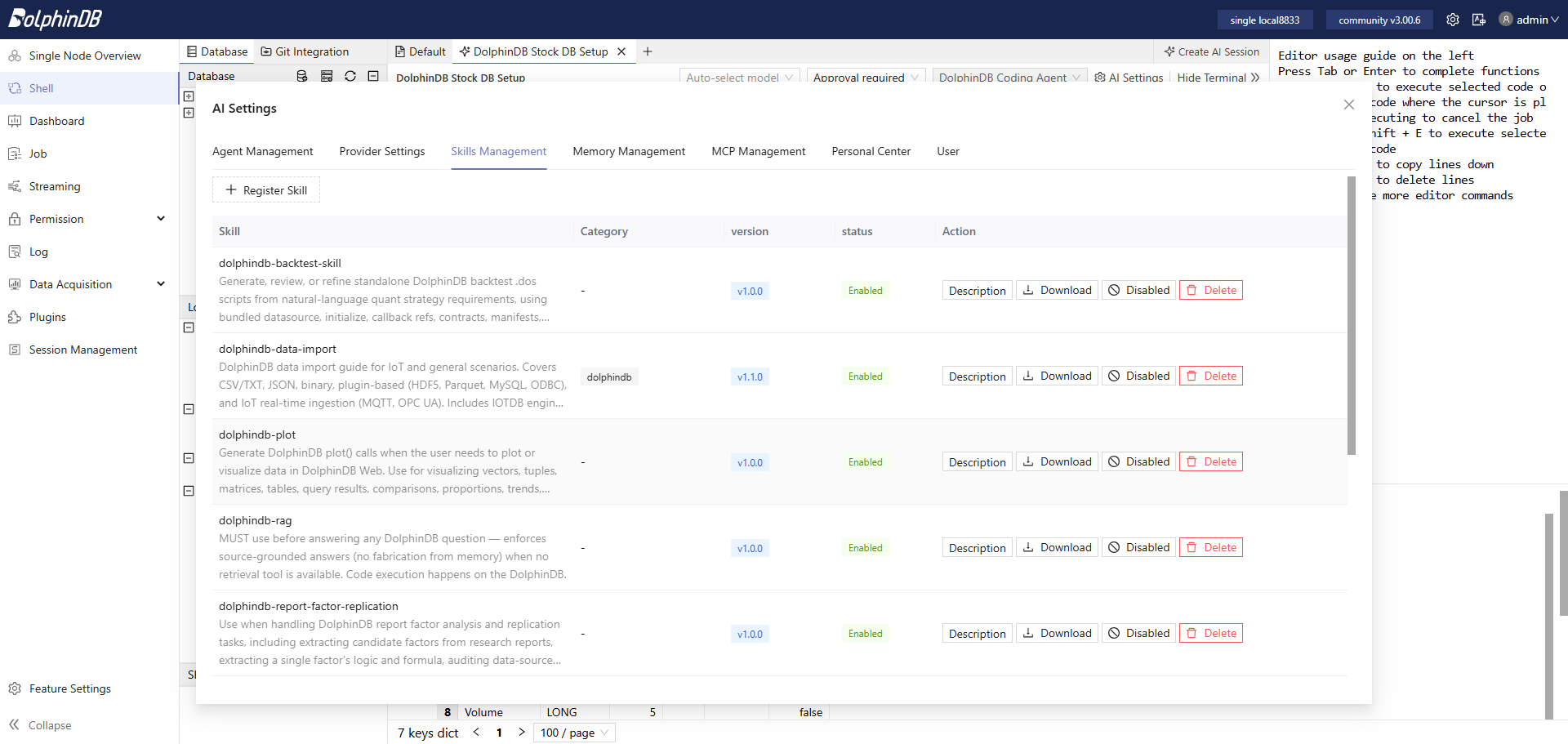Switch to the Memory Management tab
The width and height of the screenshot is (1568, 744).
click(x=629, y=151)
